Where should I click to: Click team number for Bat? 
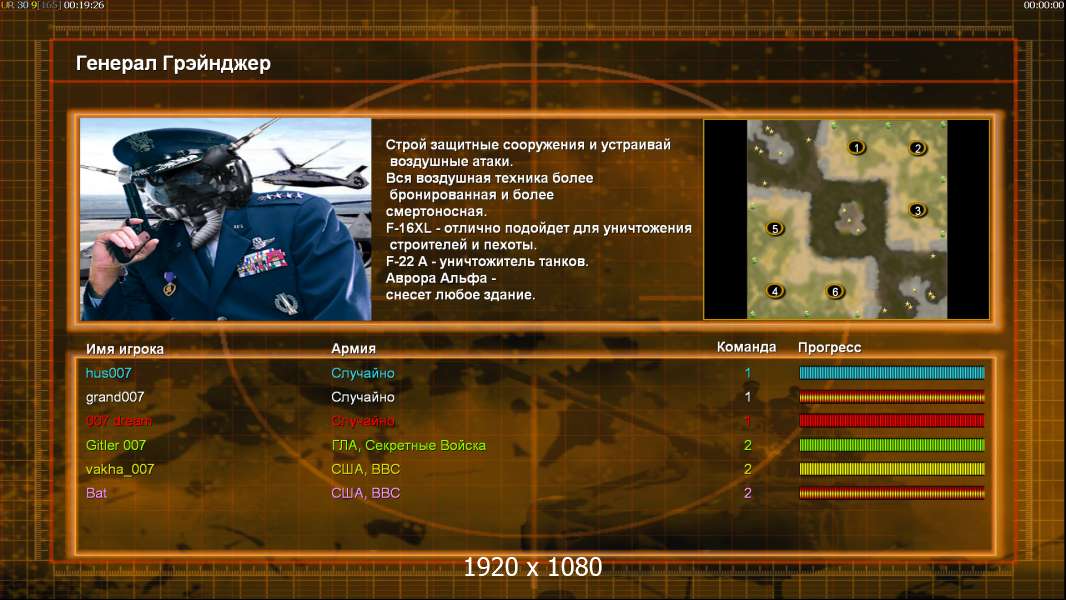[x=748, y=493]
